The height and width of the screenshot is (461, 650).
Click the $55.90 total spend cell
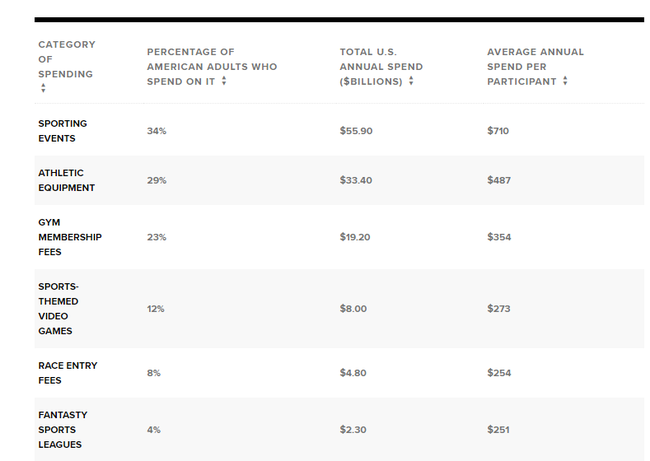(356, 131)
